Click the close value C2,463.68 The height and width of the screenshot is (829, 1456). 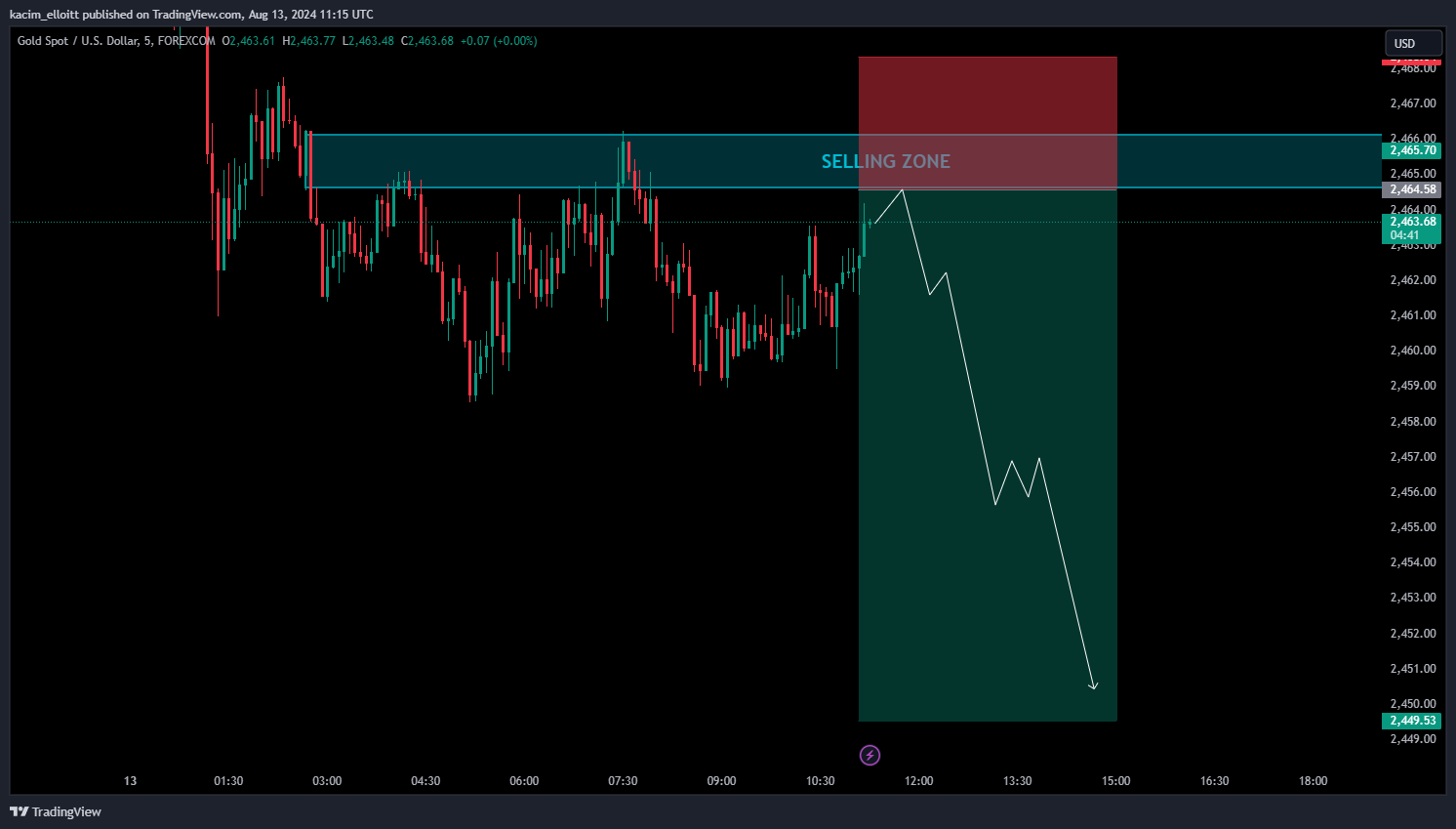point(427,41)
